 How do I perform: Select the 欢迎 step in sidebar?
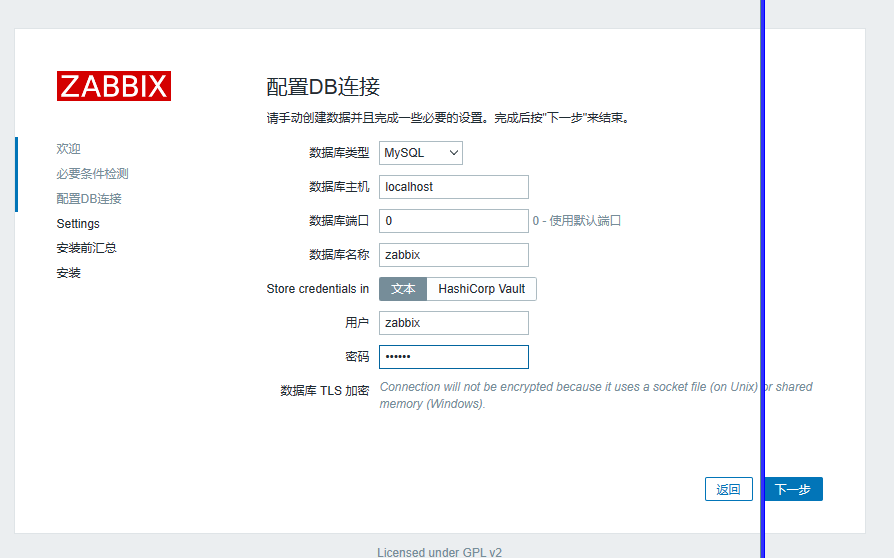pyautogui.click(x=68, y=149)
